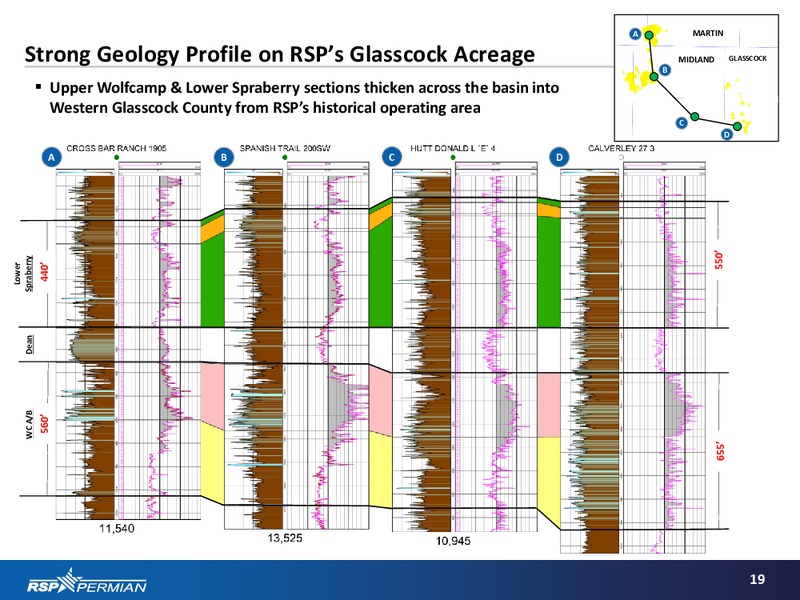Click the blue B marker on the inset map
The image size is (800, 600).
tap(664, 69)
